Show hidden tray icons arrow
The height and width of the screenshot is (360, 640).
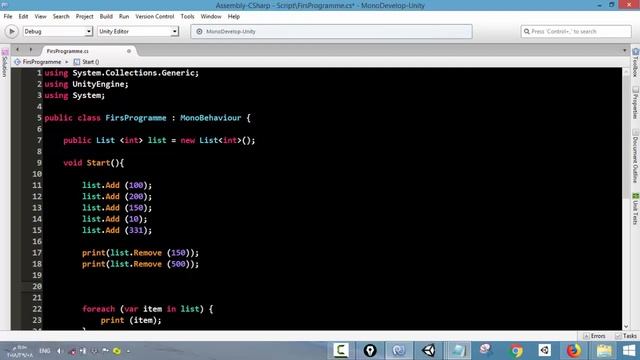click(128, 351)
